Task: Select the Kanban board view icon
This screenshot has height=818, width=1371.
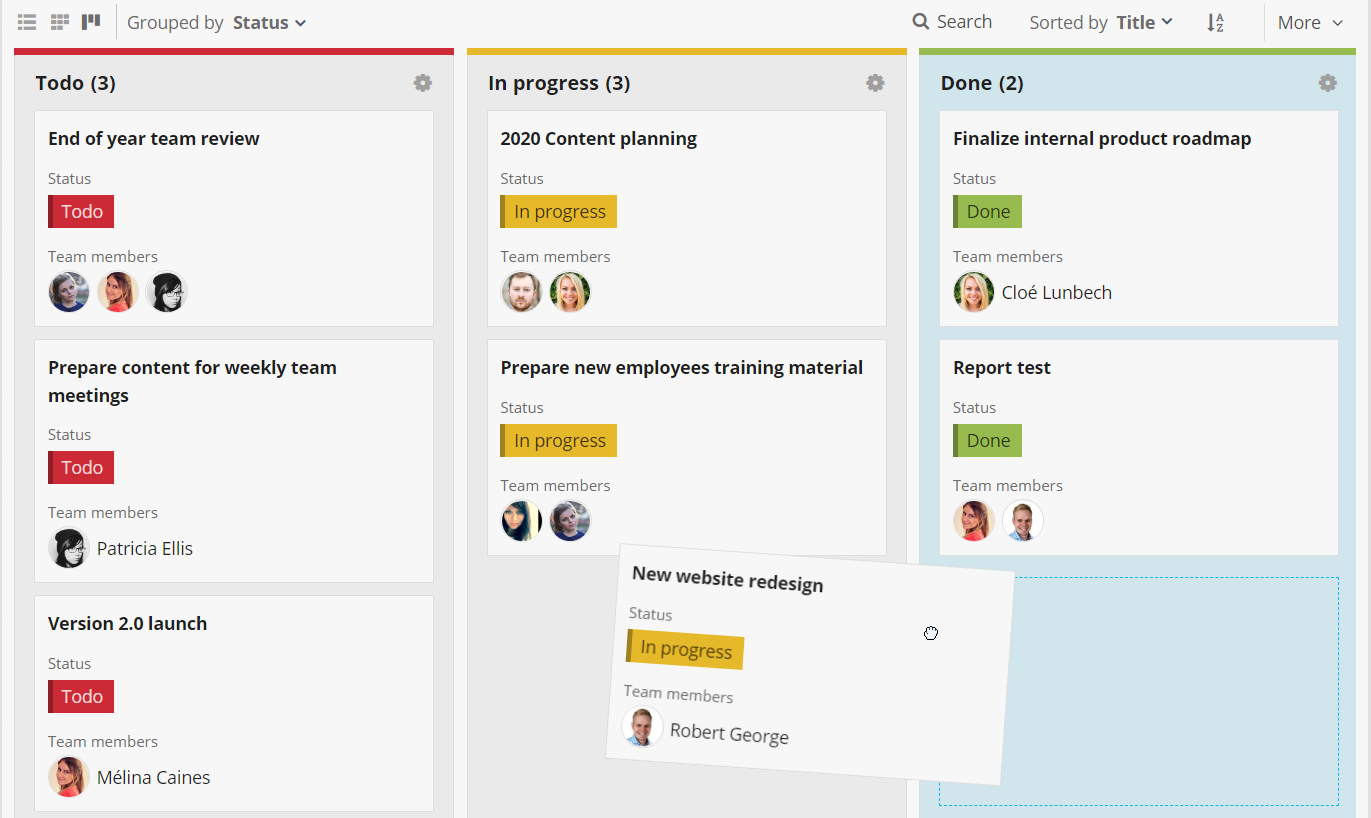Action: click(91, 22)
